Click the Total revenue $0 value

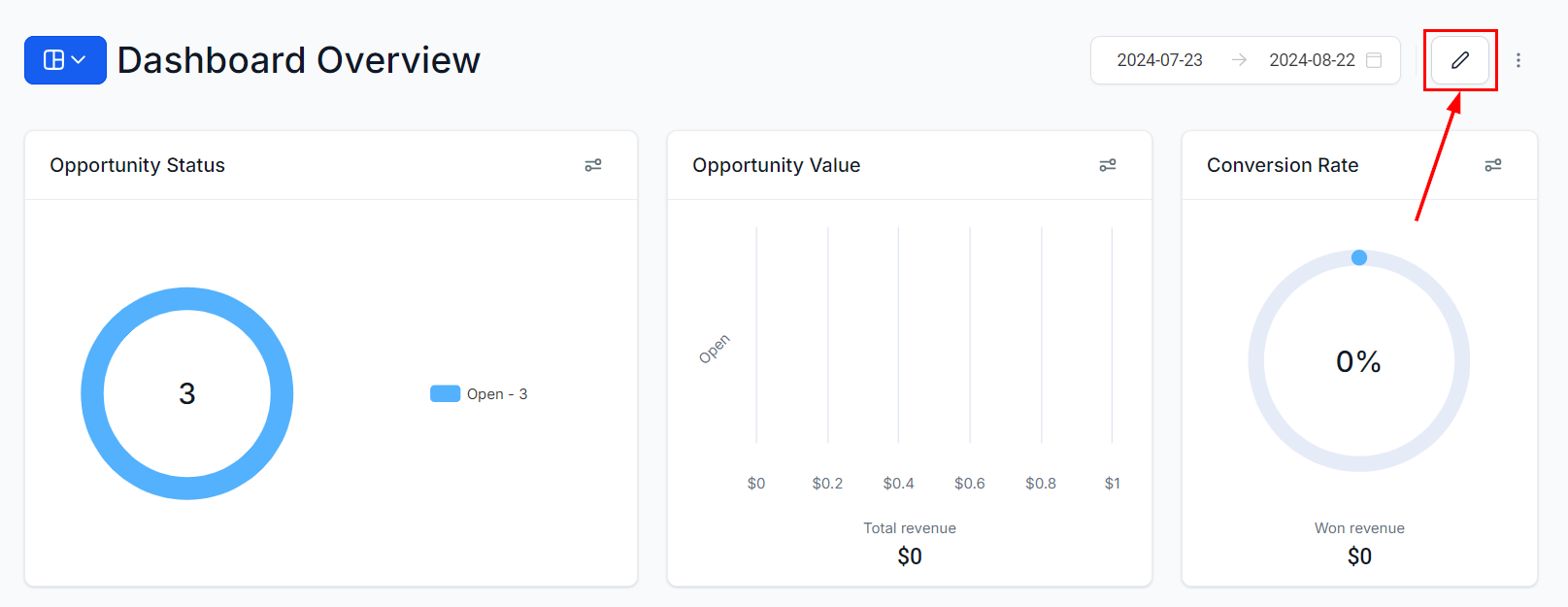click(910, 556)
